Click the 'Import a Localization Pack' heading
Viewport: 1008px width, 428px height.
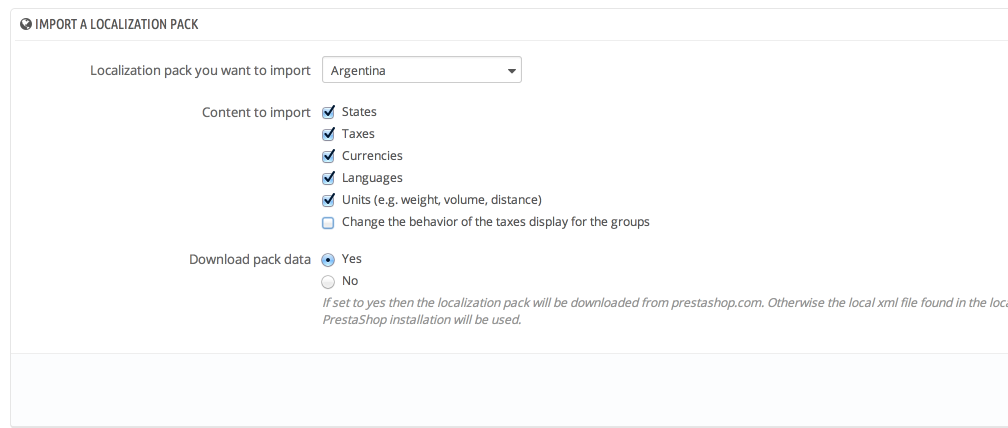click(x=116, y=24)
